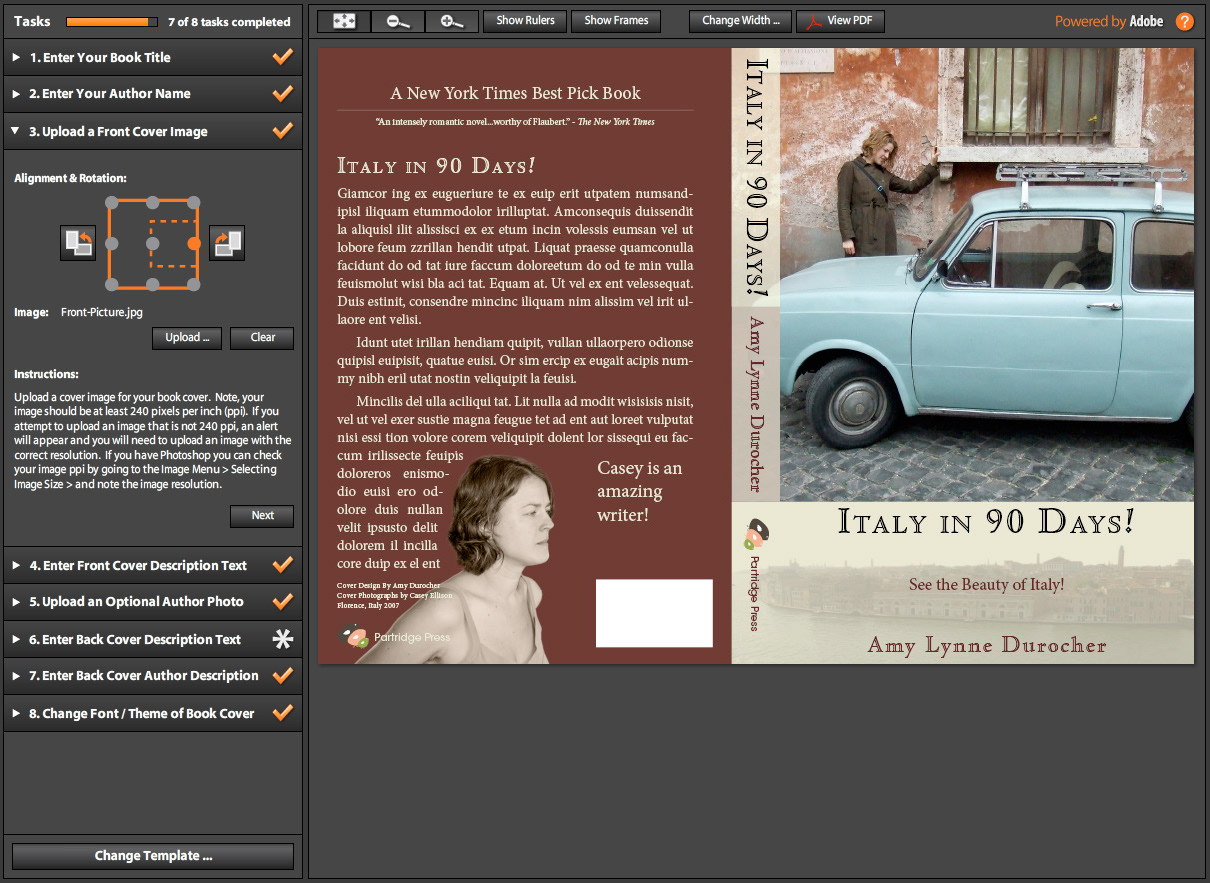Click the fit-to-window view icon
The height and width of the screenshot is (883, 1210).
pos(344,21)
